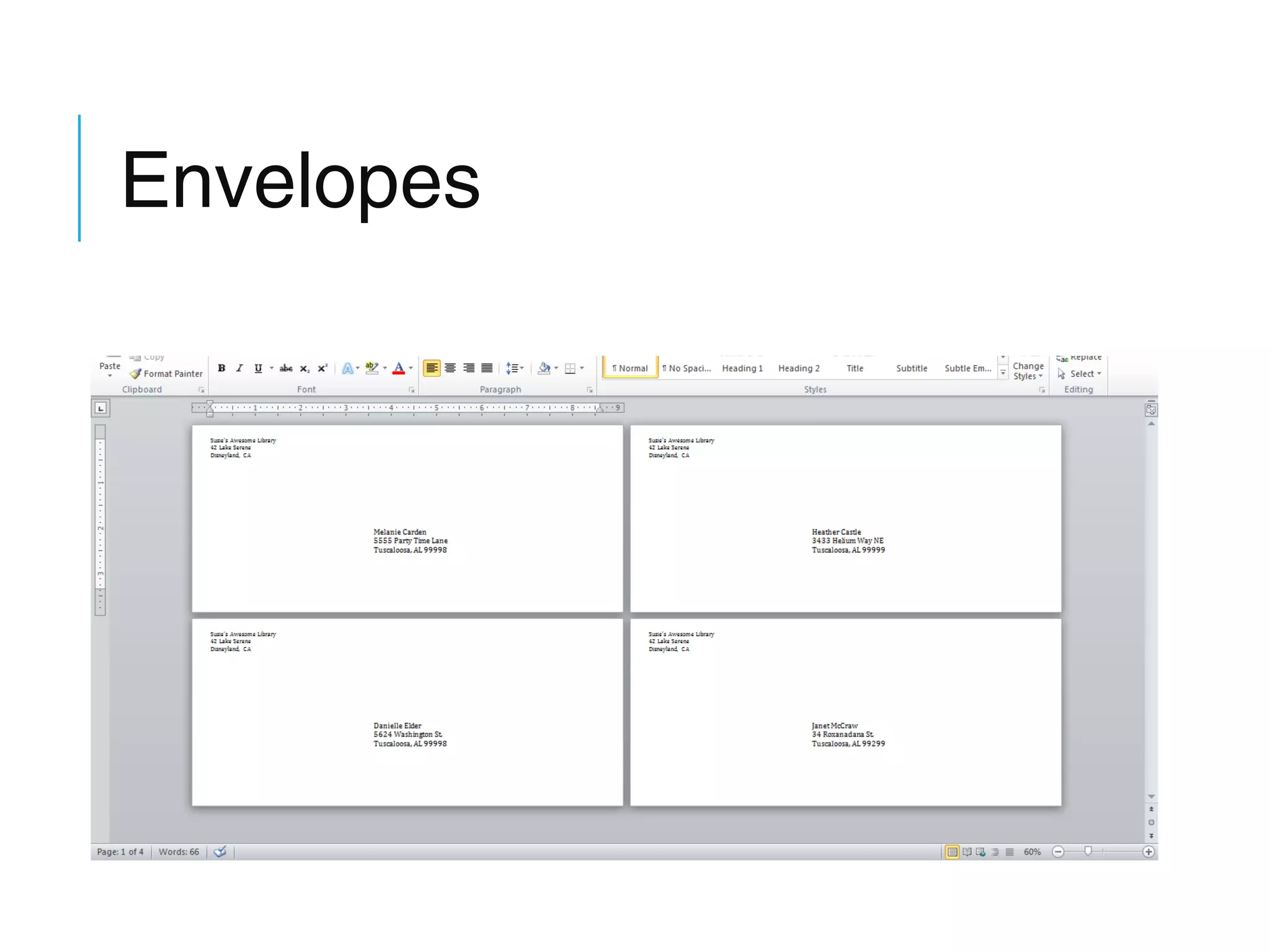Click the zoom slider handle
Viewport: 1270px width, 952px height.
[1088, 852]
